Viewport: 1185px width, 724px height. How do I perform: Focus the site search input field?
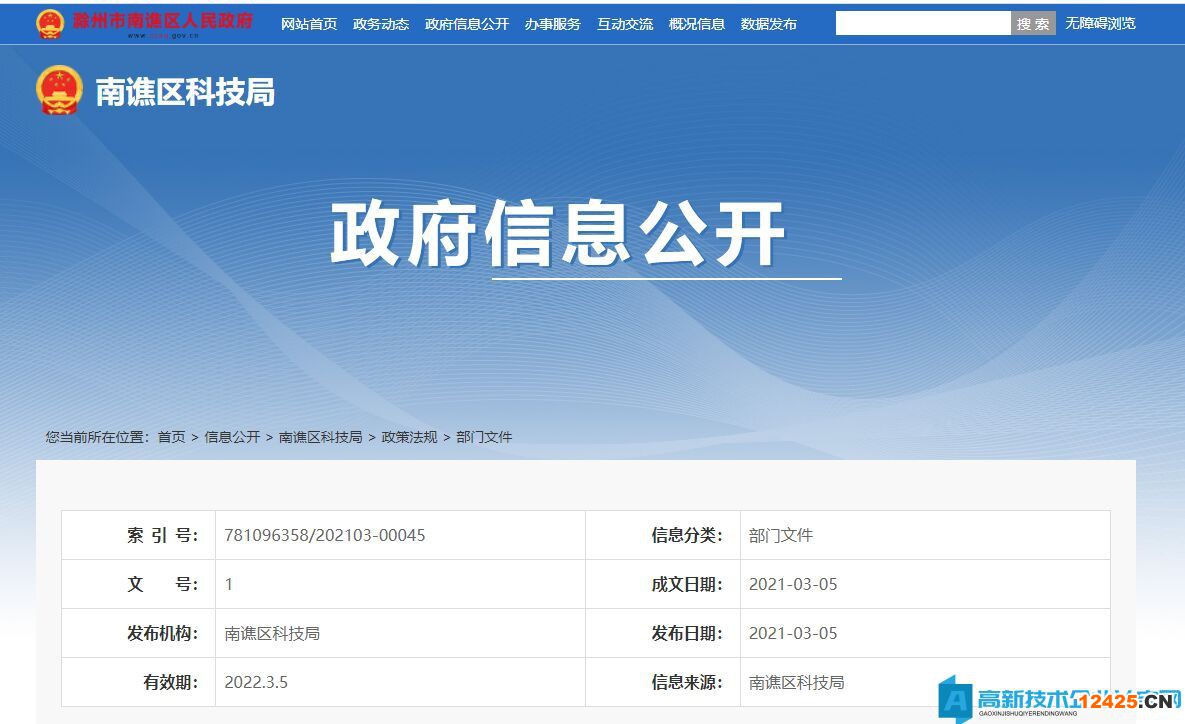point(923,23)
